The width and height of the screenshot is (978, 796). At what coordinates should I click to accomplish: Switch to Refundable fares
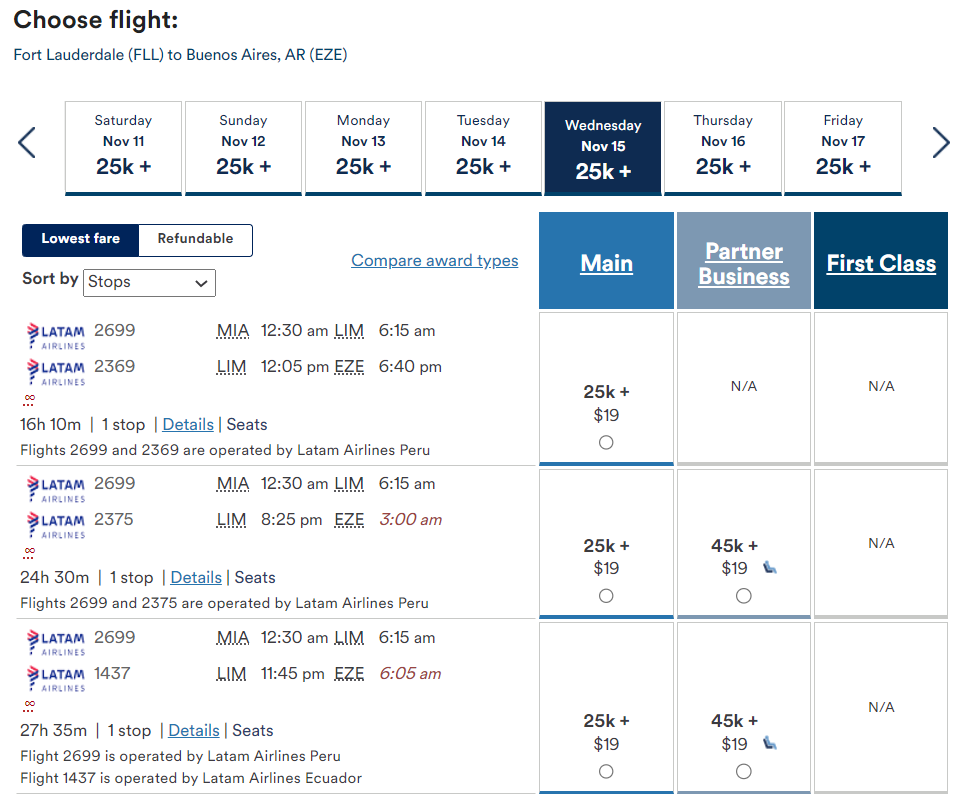195,239
